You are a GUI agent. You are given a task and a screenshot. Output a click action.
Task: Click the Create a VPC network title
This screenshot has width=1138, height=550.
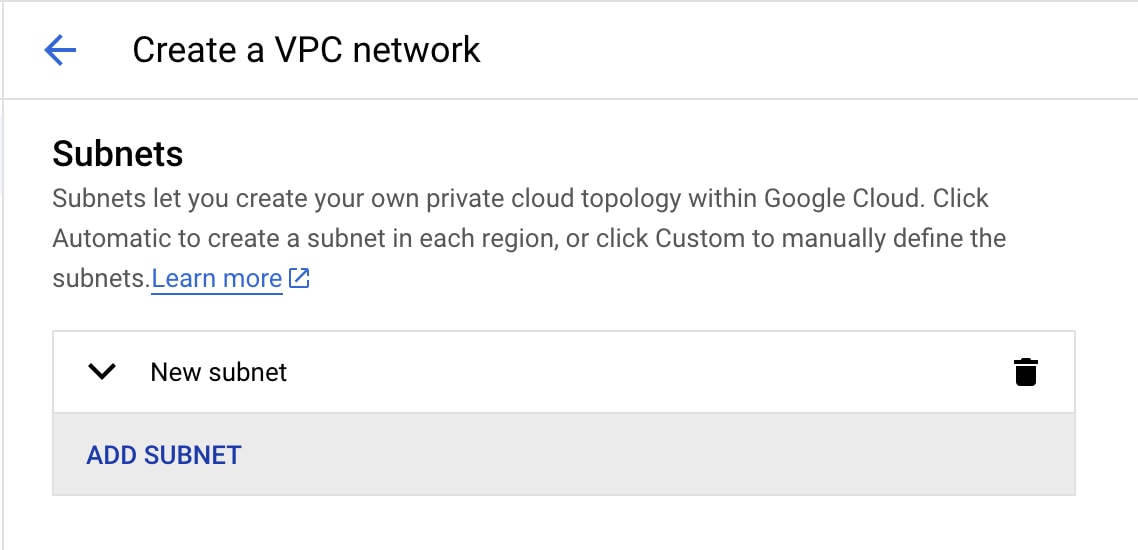[x=306, y=50]
